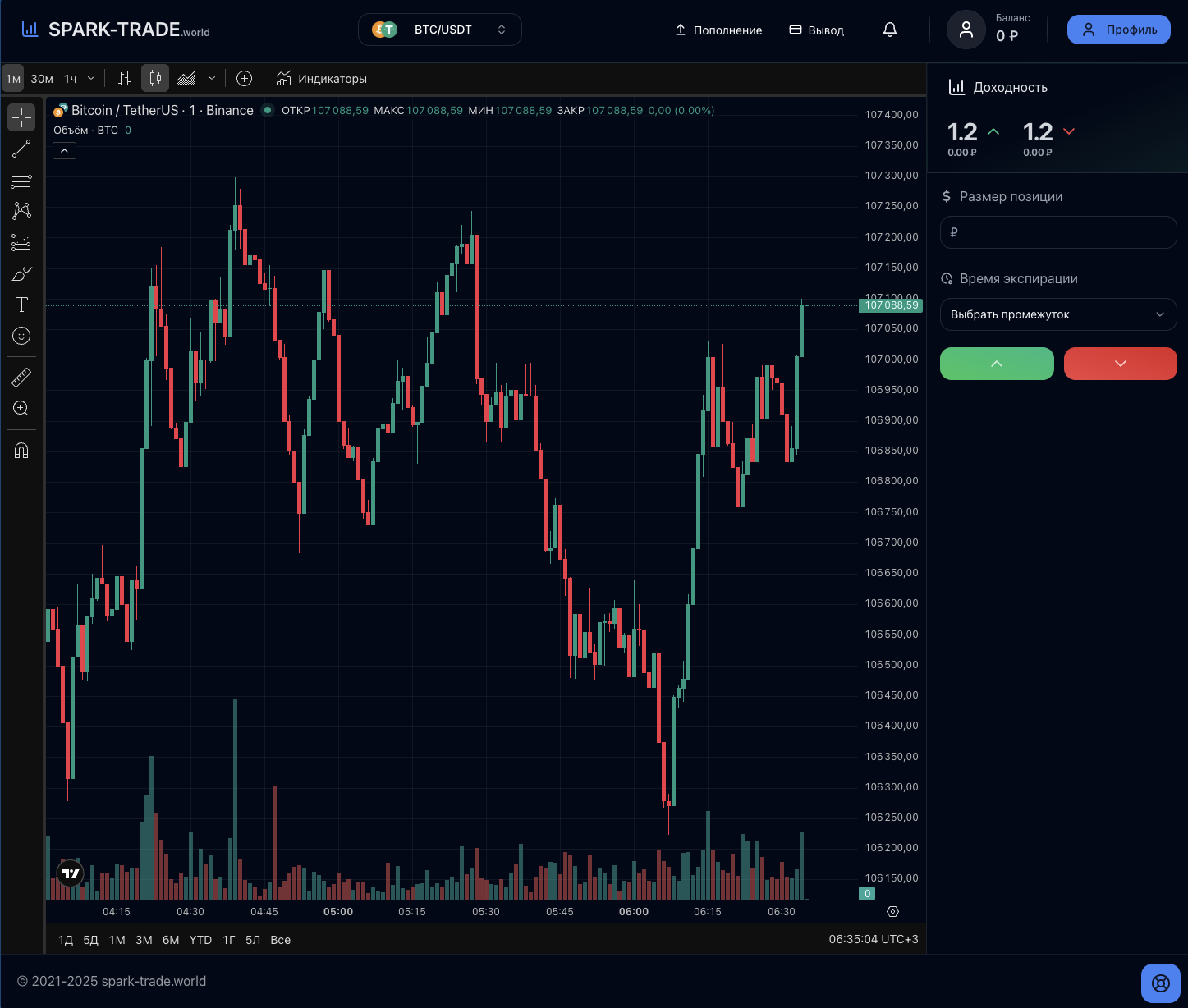Open the chart style dropdown arrow

click(x=212, y=78)
